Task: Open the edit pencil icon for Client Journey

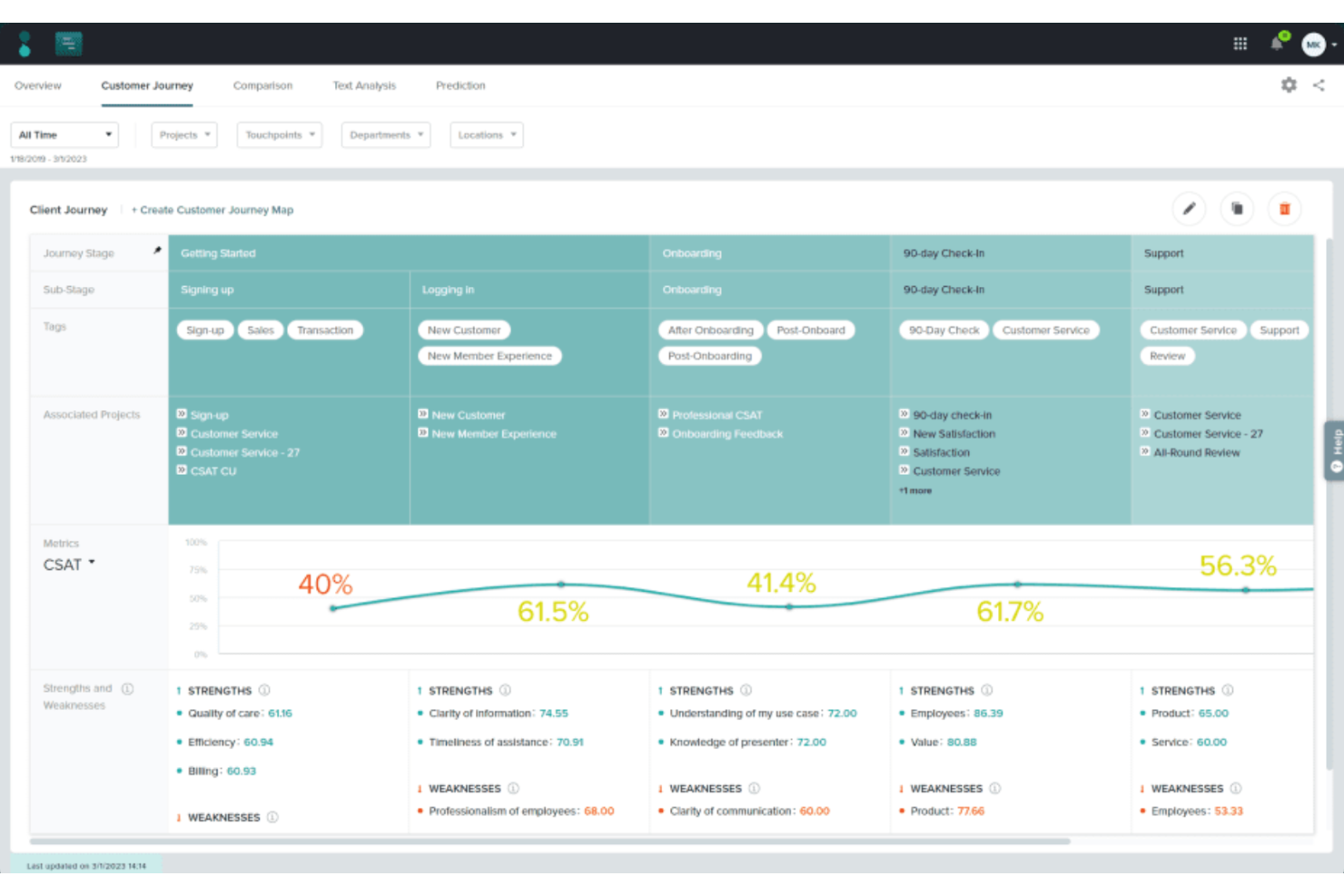Action: [x=1189, y=209]
